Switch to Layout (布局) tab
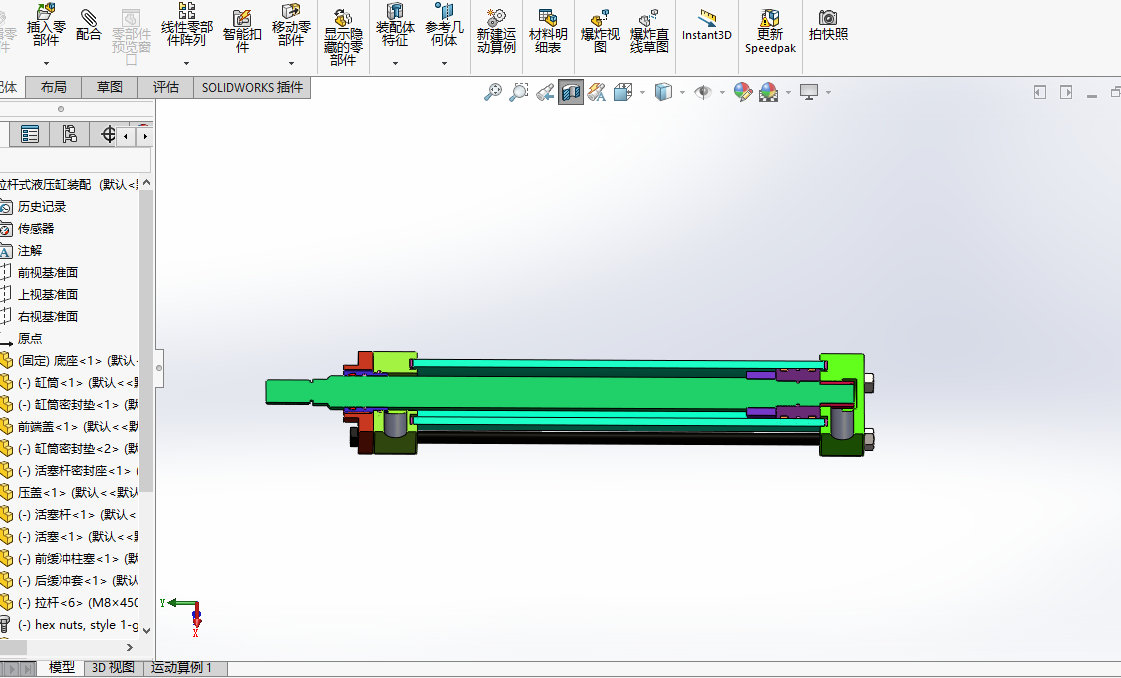Screen dimensions: 1121x678 pyautogui.click(x=54, y=87)
